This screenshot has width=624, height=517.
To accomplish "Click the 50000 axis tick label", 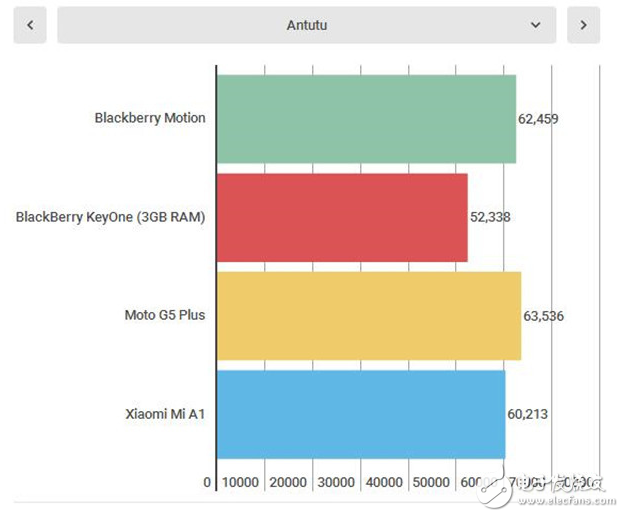I will [432, 482].
